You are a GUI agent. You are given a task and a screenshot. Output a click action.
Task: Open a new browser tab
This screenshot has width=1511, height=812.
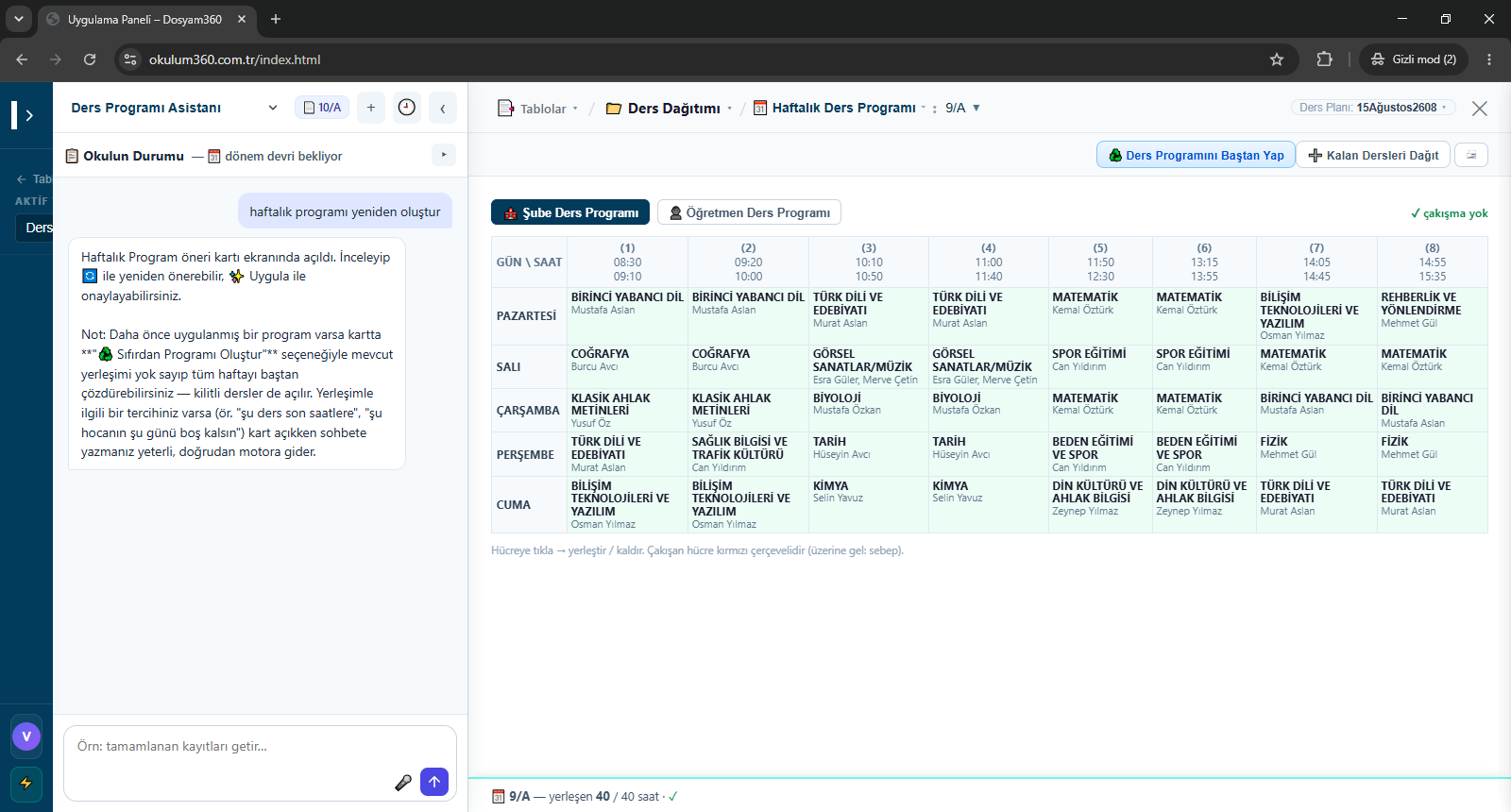point(276,19)
